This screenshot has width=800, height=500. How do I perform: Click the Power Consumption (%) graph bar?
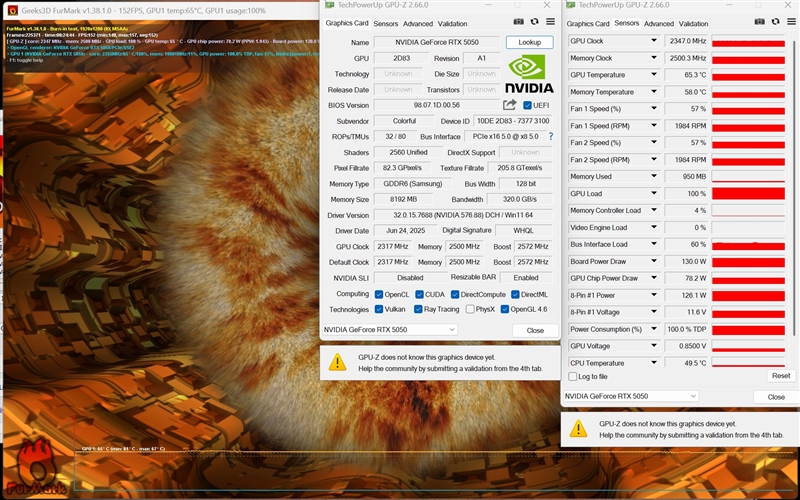(x=748, y=329)
